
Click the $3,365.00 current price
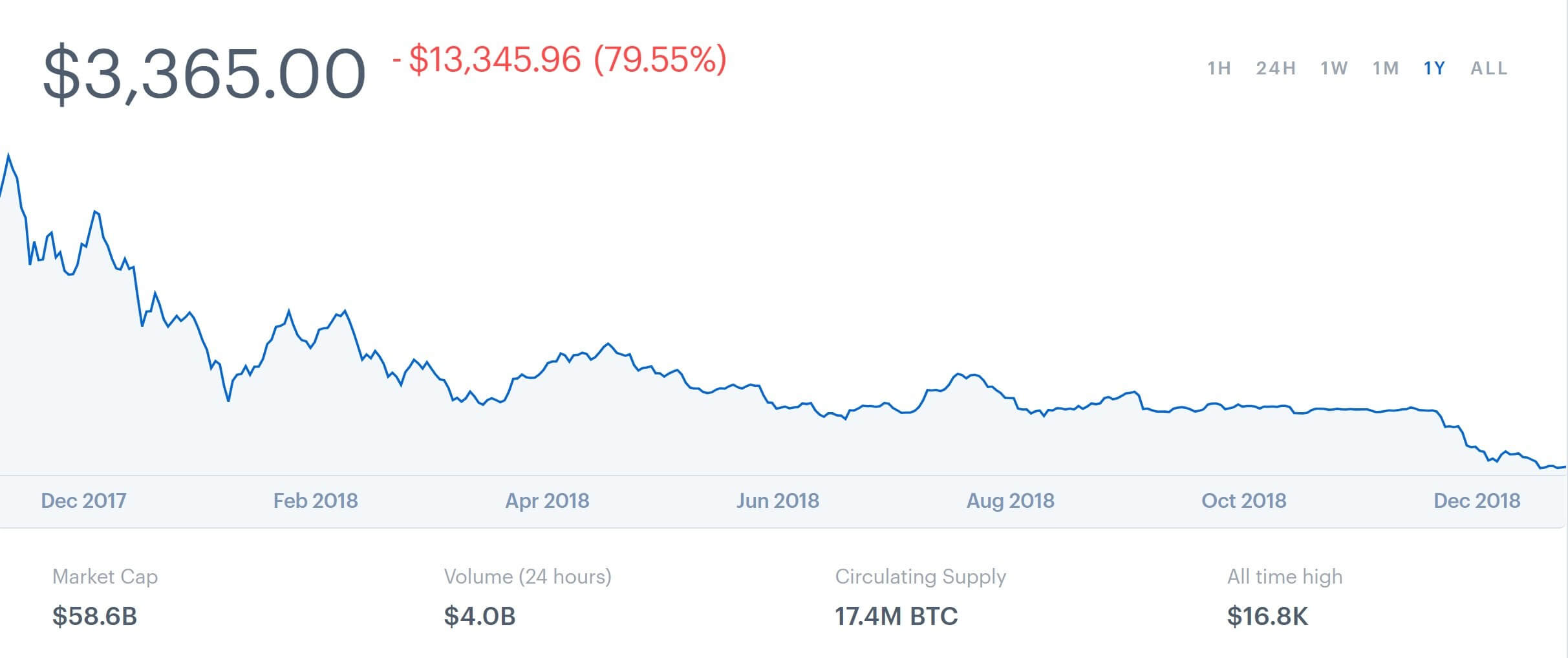pyautogui.click(x=204, y=73)
